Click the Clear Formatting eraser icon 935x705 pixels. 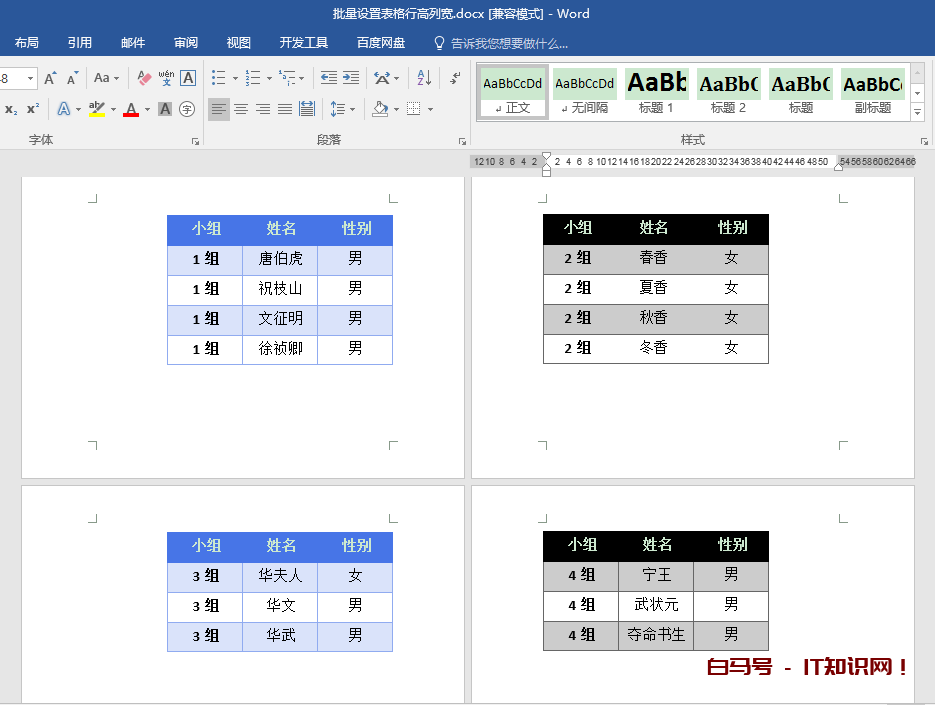(x=144, y=78)
